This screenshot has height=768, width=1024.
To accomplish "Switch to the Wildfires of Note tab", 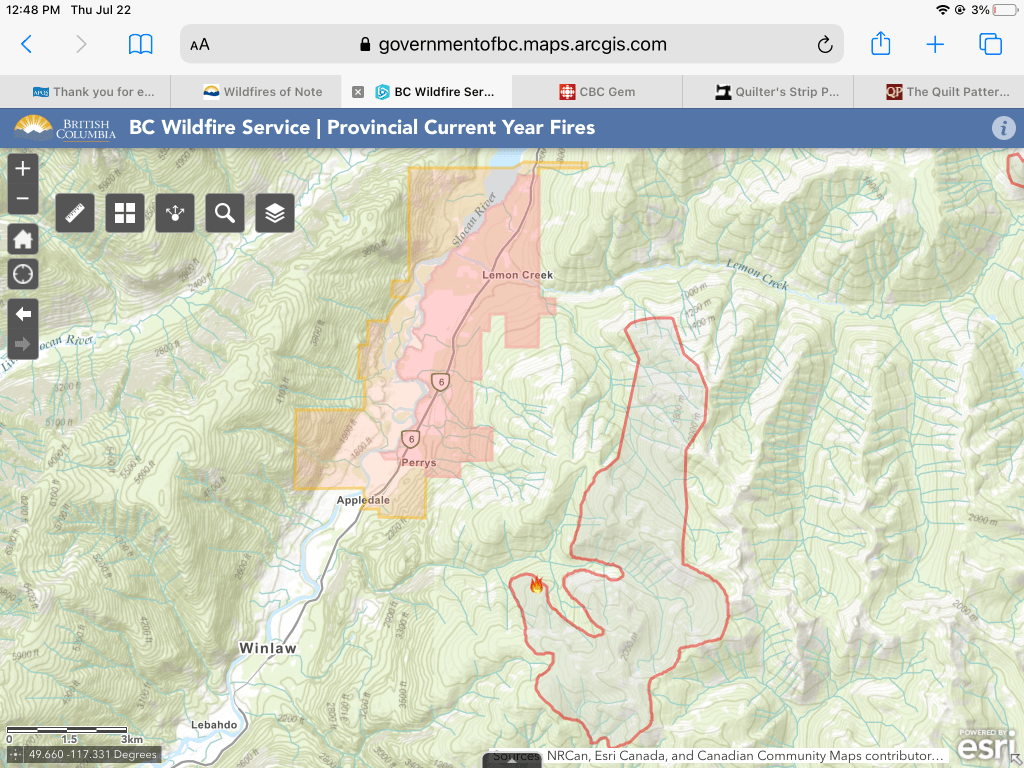I will [x=262, y=92].
